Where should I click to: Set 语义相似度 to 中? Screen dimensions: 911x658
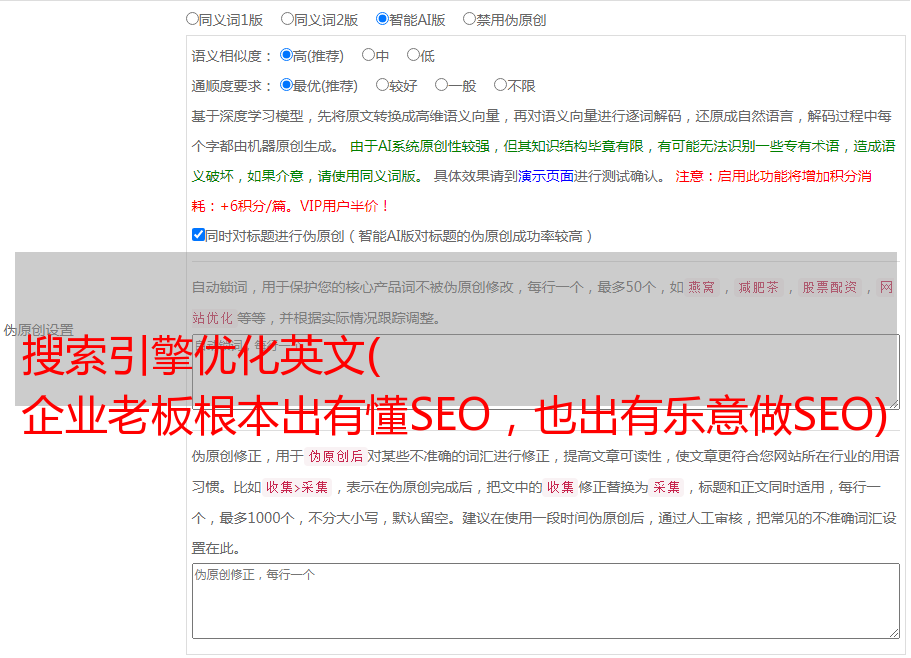tap(368, 55)
